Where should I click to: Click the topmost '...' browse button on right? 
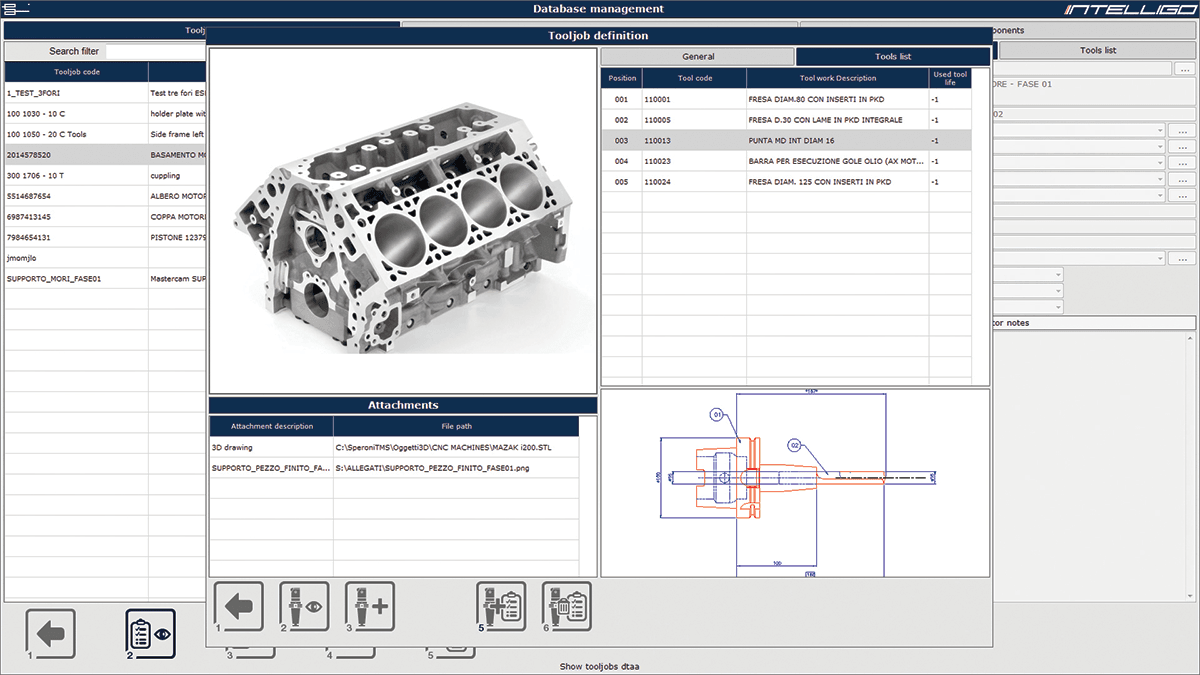(1184, 69)
